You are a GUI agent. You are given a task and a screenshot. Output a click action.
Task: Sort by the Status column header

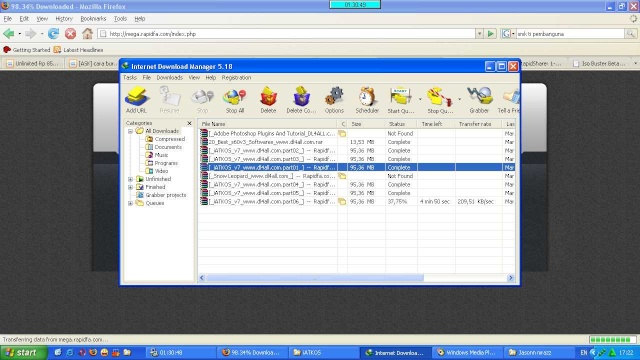pyautogui.click(x=401, y=124)
